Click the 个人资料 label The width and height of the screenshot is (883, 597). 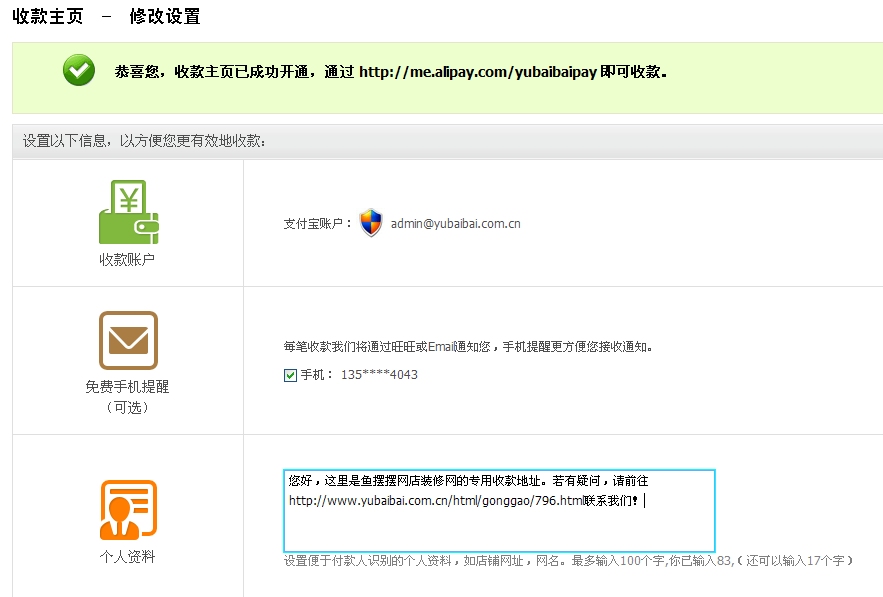127,557
